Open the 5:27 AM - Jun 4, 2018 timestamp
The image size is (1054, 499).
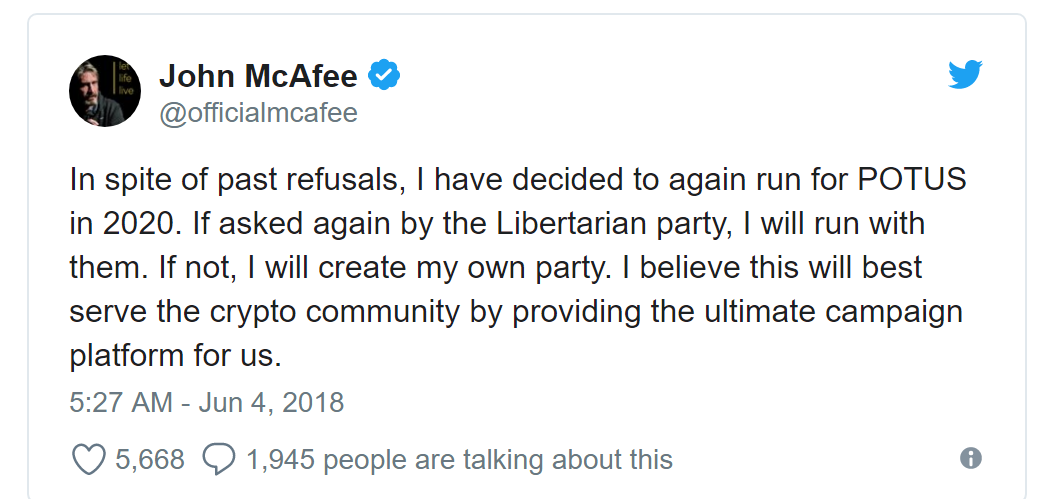(x=207, y=403)
